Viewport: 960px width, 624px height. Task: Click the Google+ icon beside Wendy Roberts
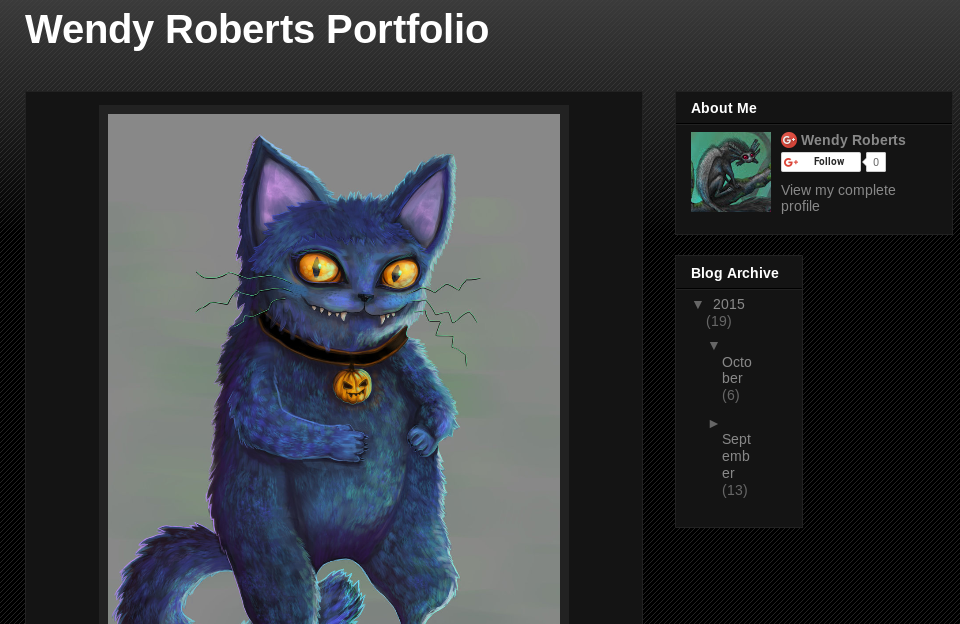(789, 140)
